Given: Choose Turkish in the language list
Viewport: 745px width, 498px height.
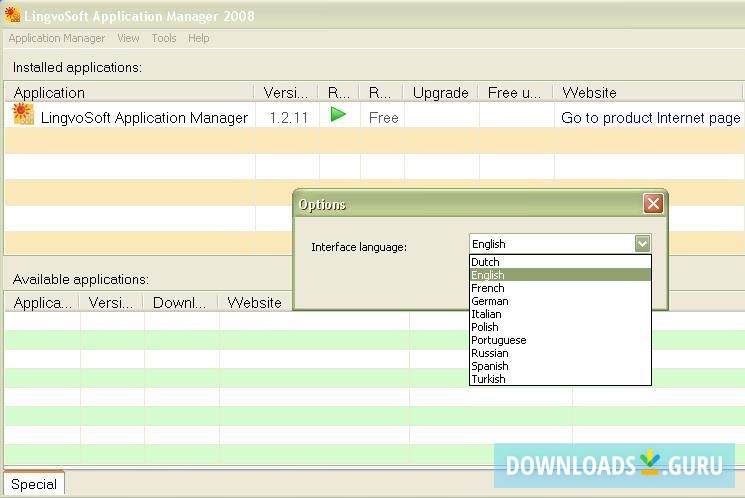Looking at the screenshot, I should pyautogui.click(x=560, y=379).
